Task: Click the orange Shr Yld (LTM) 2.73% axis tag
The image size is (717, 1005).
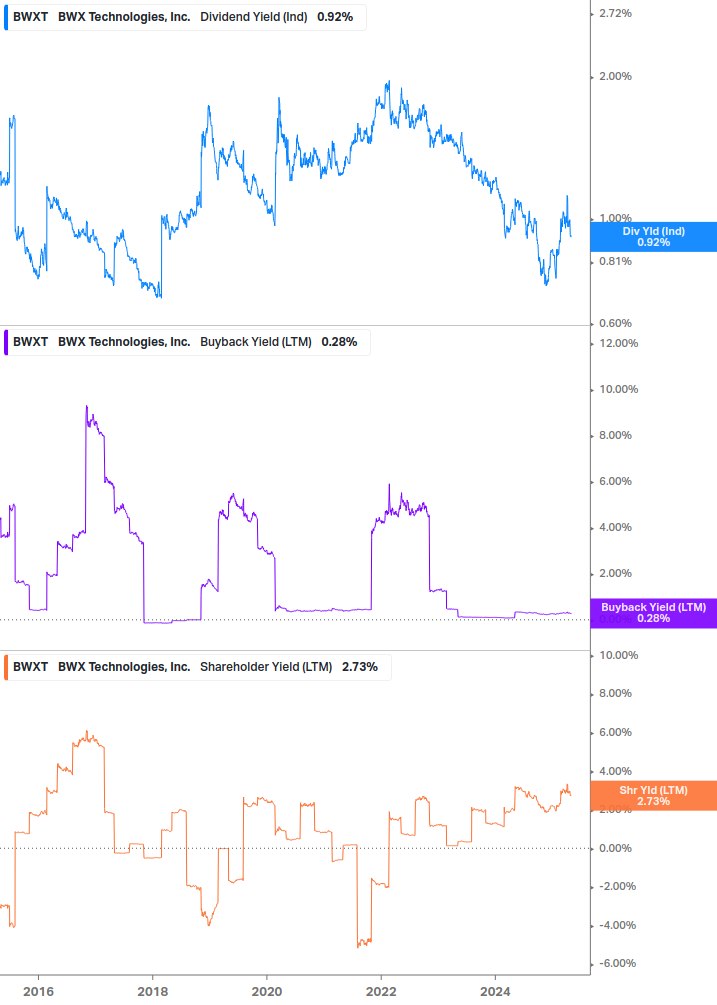Action: [x=654, y=795]
